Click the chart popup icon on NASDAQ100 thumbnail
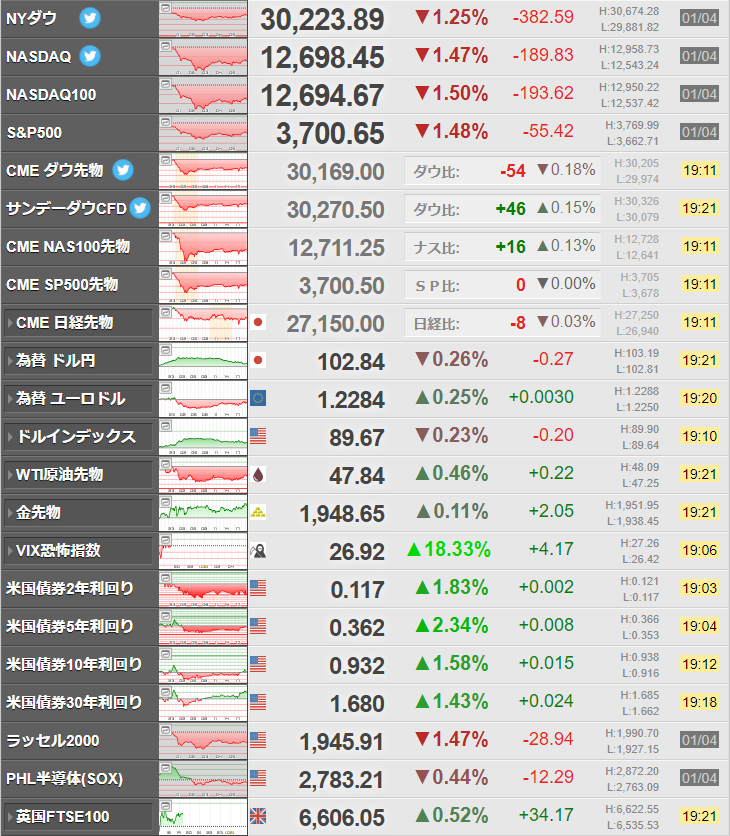Viewport: 730px width, 836px height. click(x=166, y=84)
